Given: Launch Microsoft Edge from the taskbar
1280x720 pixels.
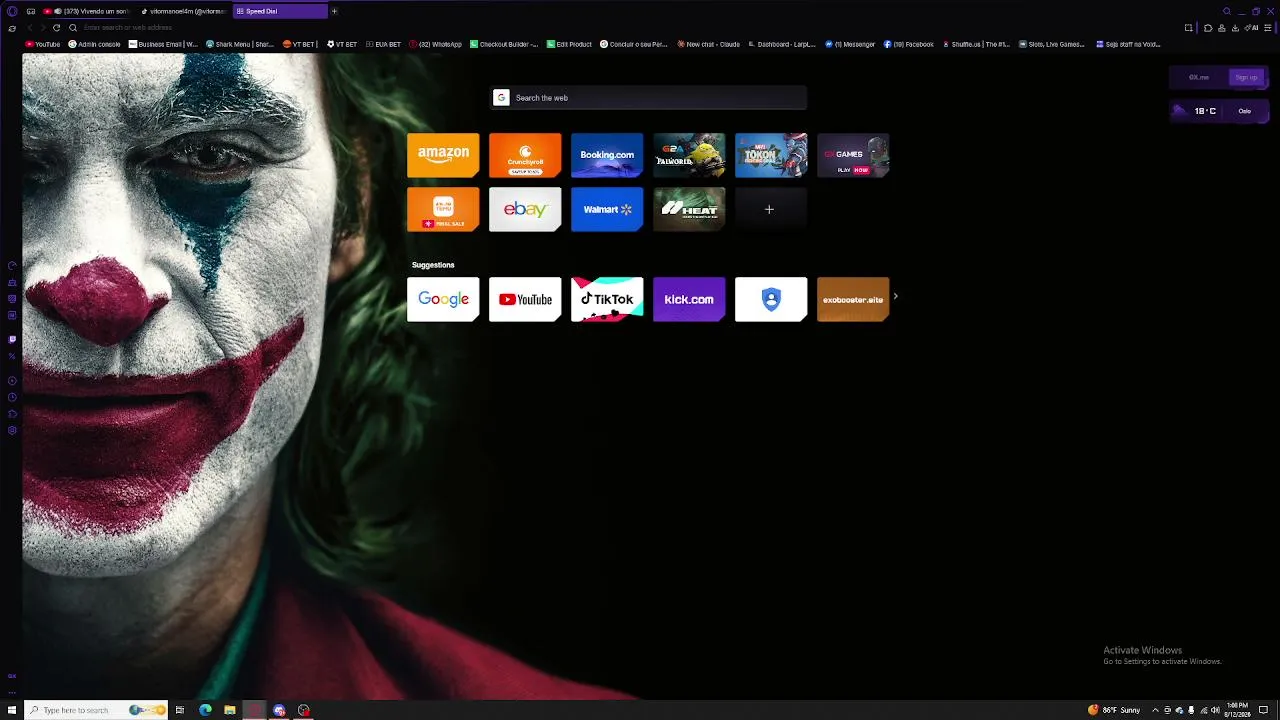Looking at the screenshot, I should (205, 710).
